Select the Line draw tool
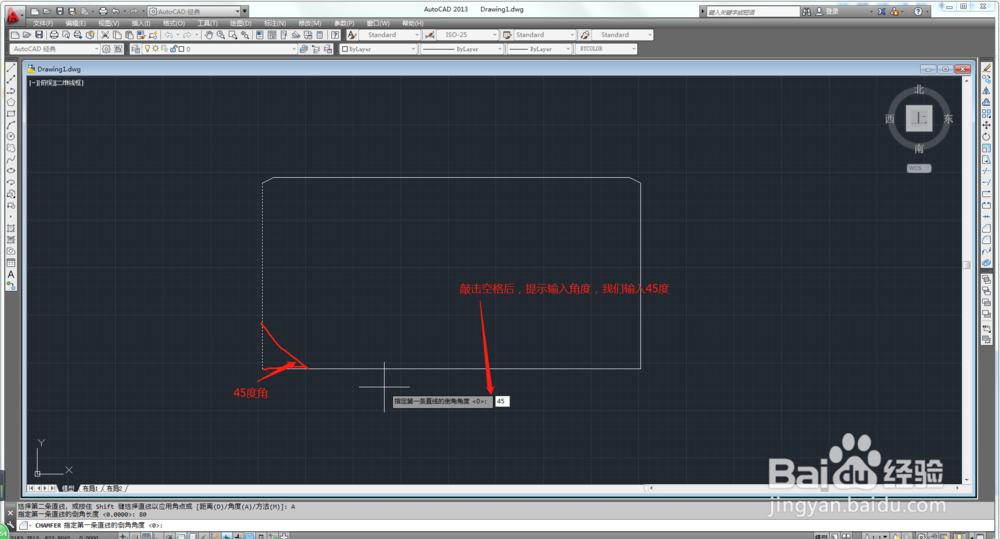Screen dimensions: 1000x539 point(11,68)
